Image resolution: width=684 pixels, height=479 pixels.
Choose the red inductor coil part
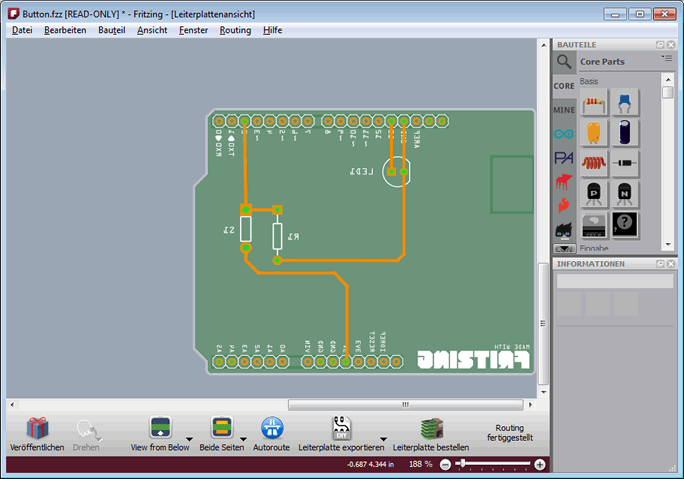pyautogui.click(x=594, y=162)
